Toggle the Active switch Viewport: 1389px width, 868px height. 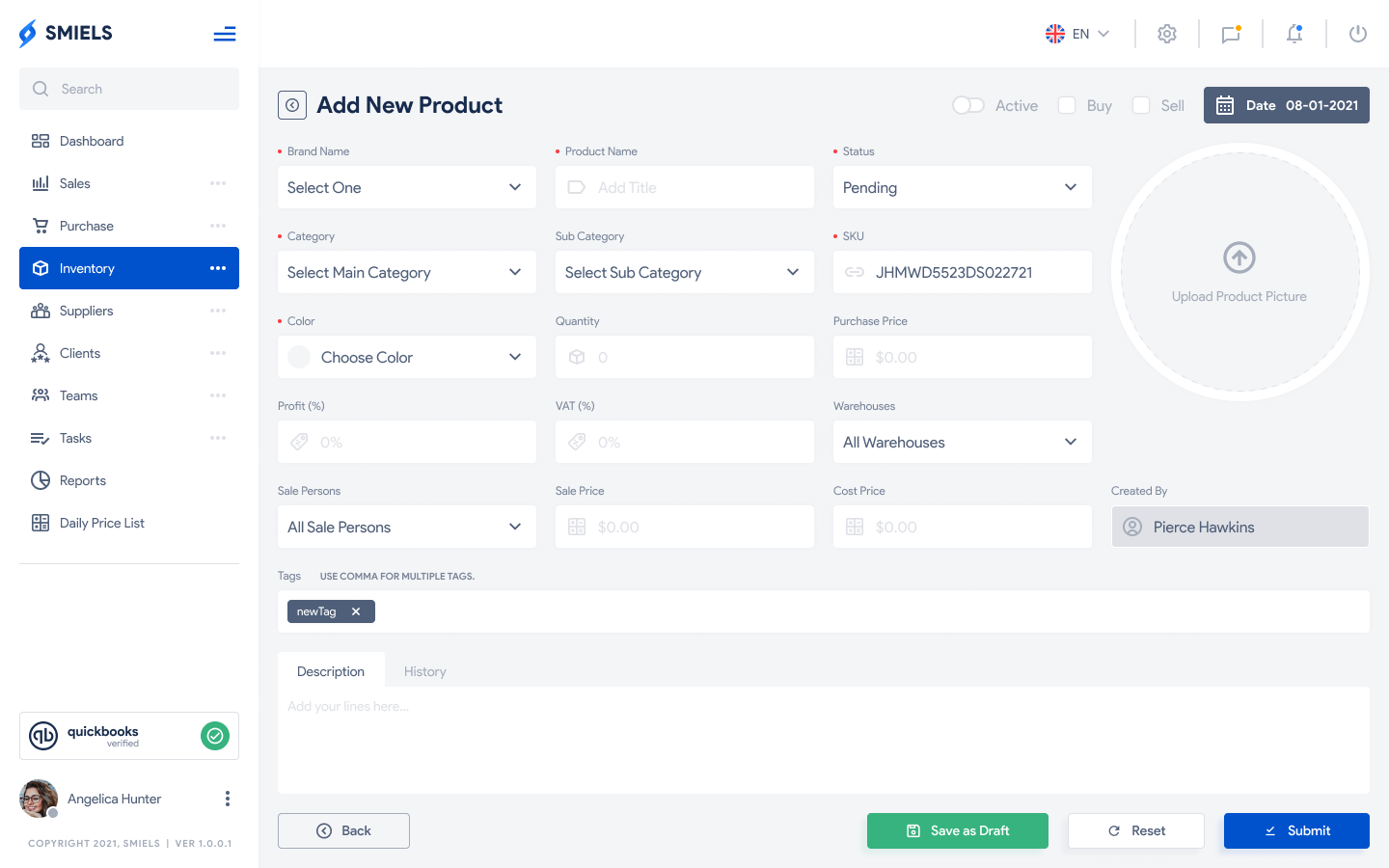tap(968, 105)
